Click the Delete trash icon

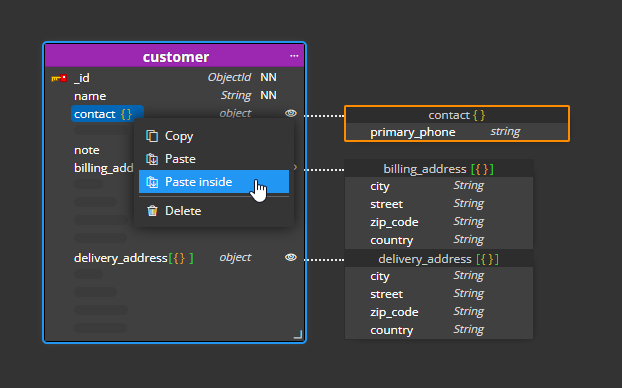click(152, 211)
